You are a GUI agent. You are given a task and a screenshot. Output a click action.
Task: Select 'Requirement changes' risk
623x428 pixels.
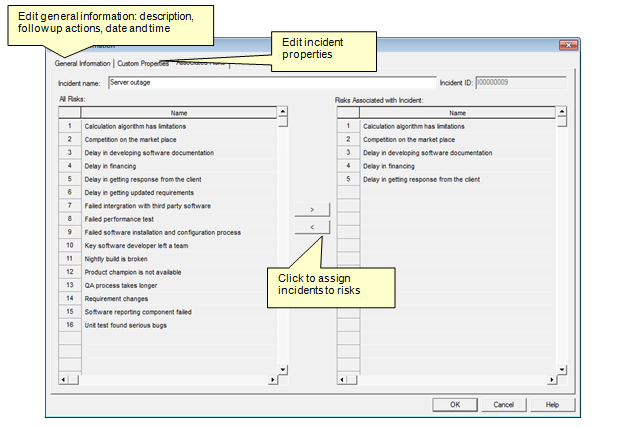pos(179,298)
